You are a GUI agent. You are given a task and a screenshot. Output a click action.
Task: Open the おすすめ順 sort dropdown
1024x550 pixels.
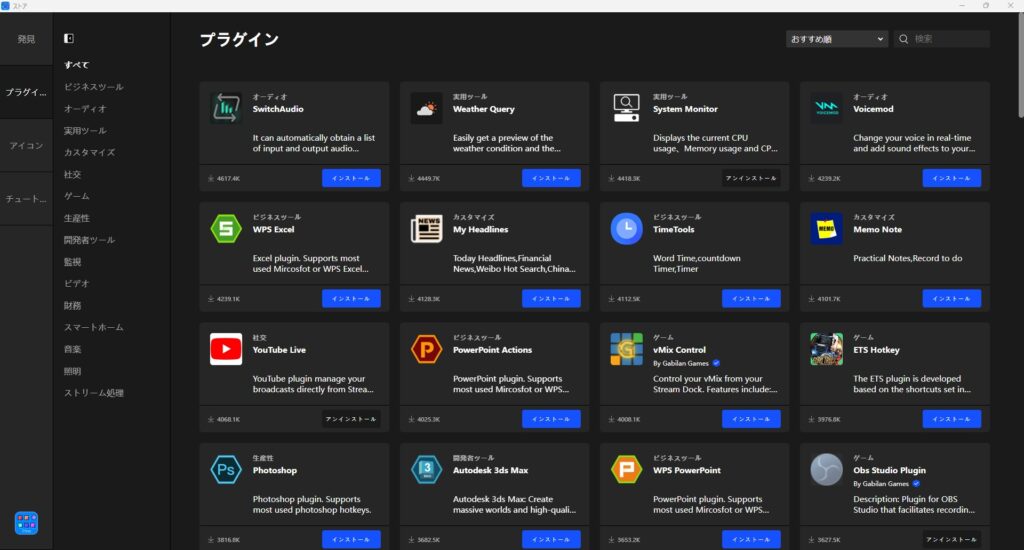point(837,39)
